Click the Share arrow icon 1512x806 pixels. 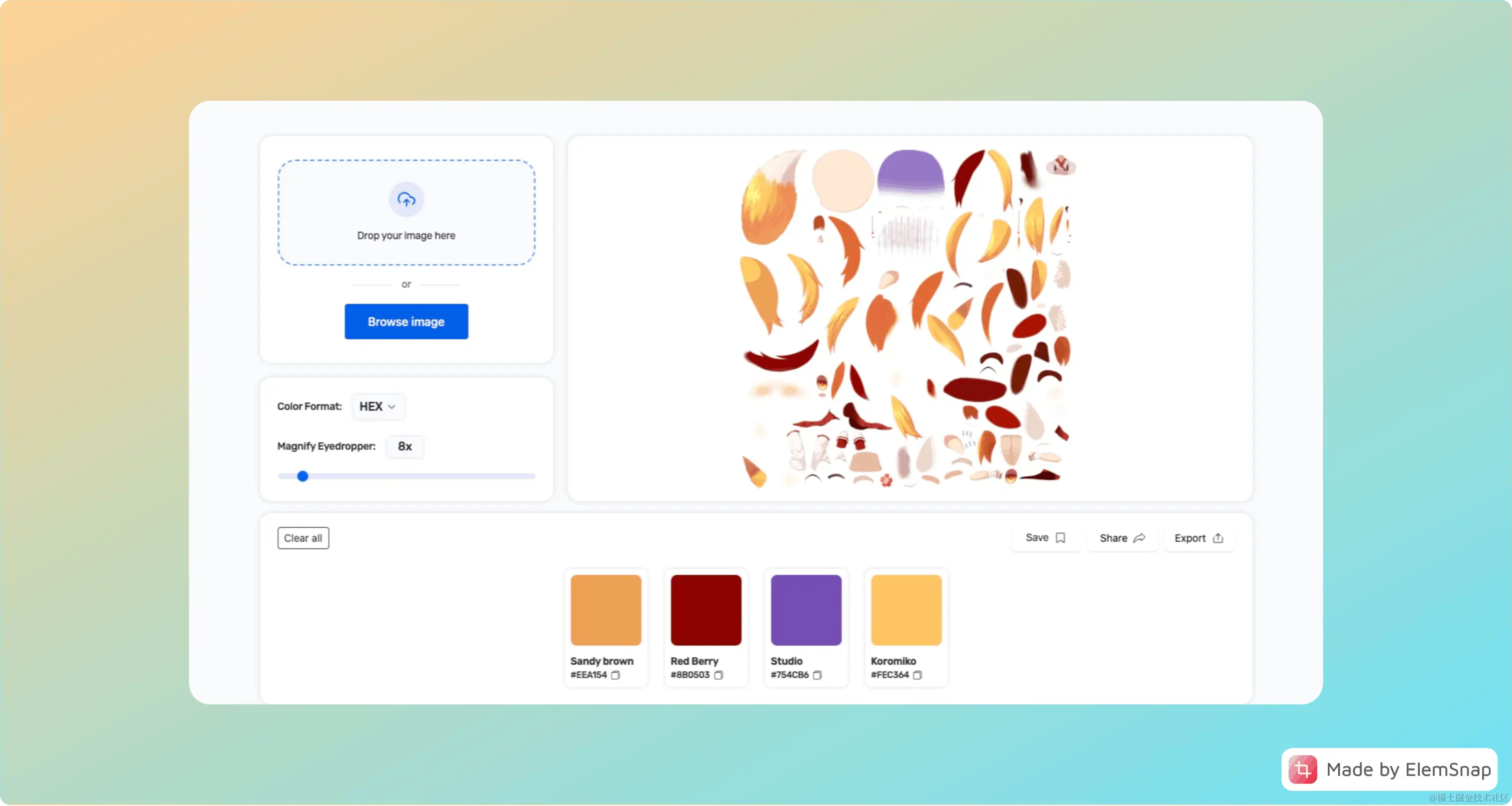tap(1139, 537)
